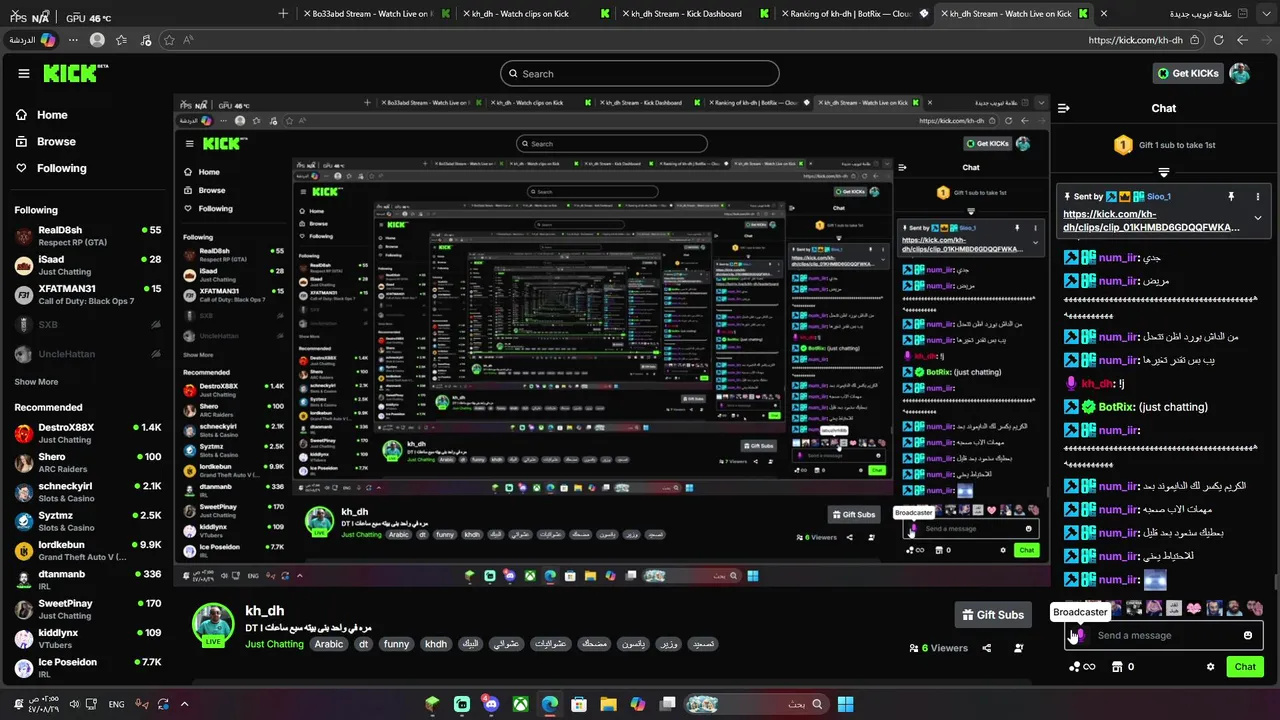Show hidden system tray icons
Viewport: 1280px width, 720px height.
184,704
